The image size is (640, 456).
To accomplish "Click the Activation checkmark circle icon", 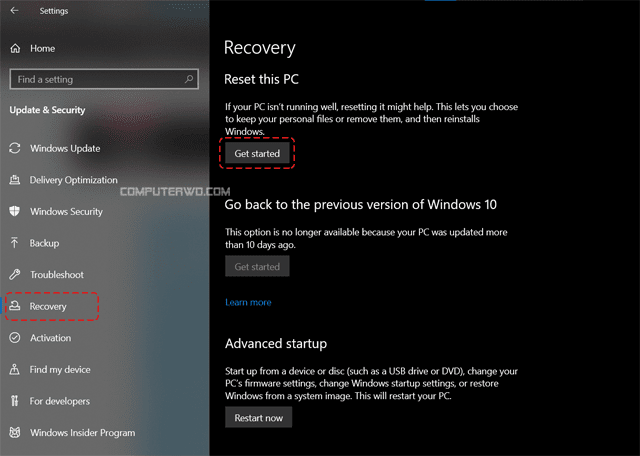I will point(15,338).
